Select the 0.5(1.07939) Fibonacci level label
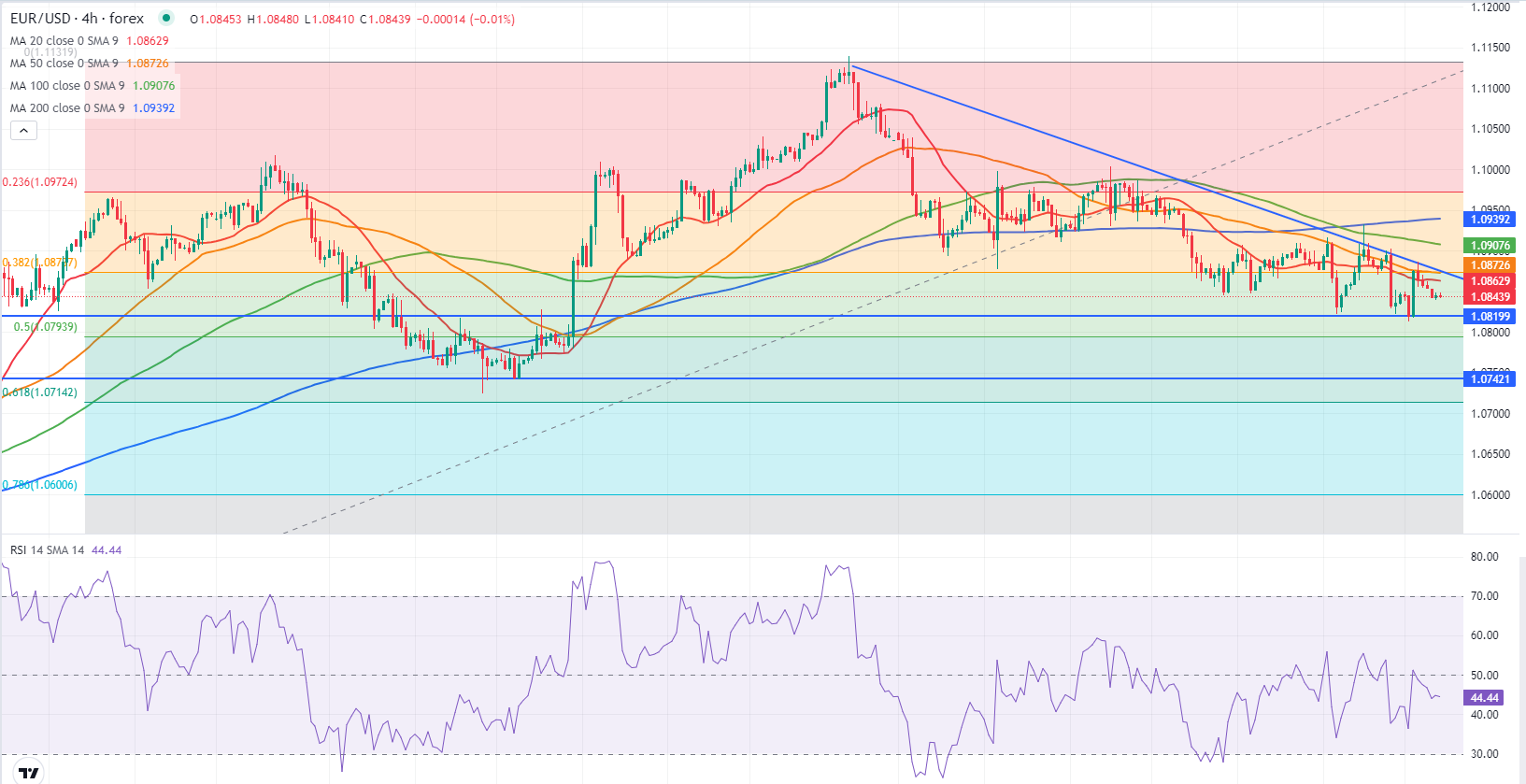1526x784 pixels. tap(46, 327)
